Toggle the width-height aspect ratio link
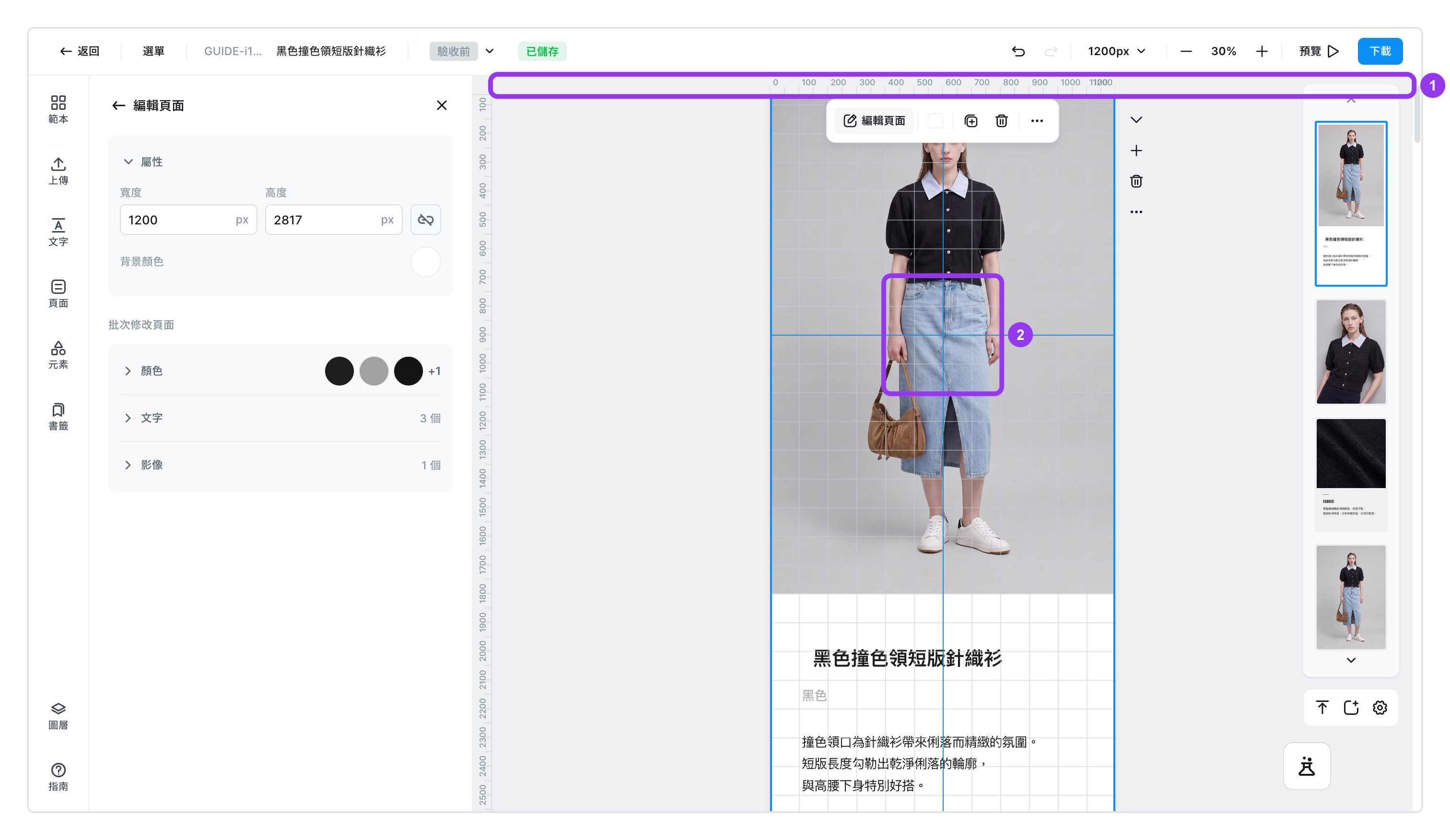 pyautogui.click(x=425, y=219)
